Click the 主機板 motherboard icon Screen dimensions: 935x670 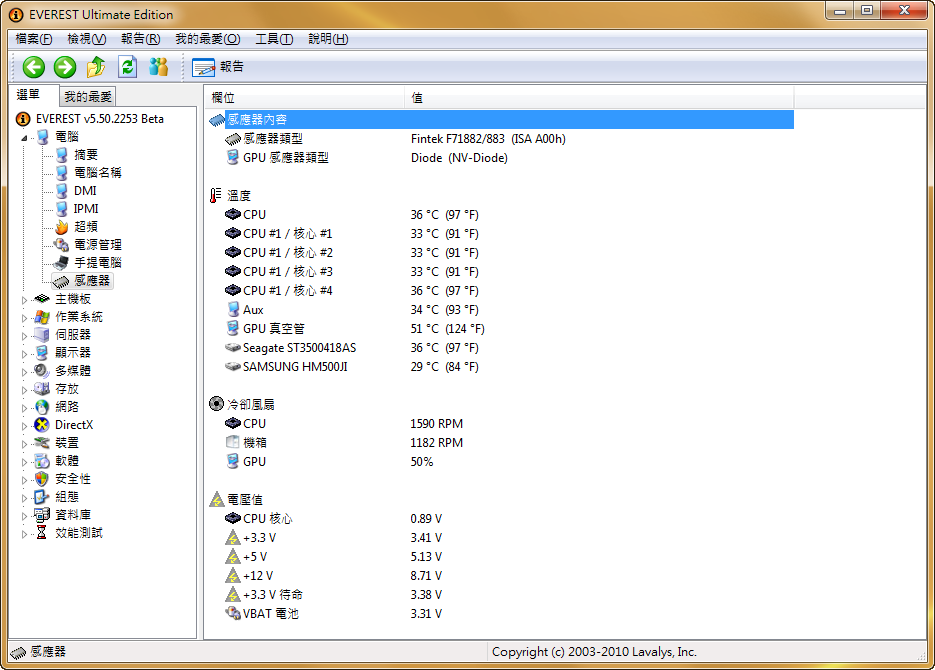point(42,299)
